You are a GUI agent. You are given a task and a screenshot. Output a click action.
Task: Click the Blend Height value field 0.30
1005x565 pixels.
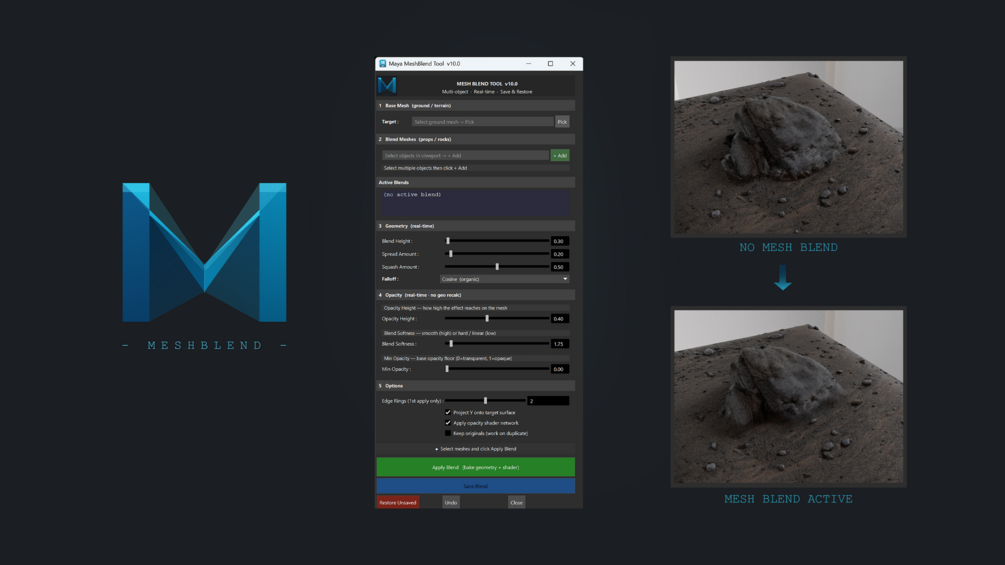560,241
